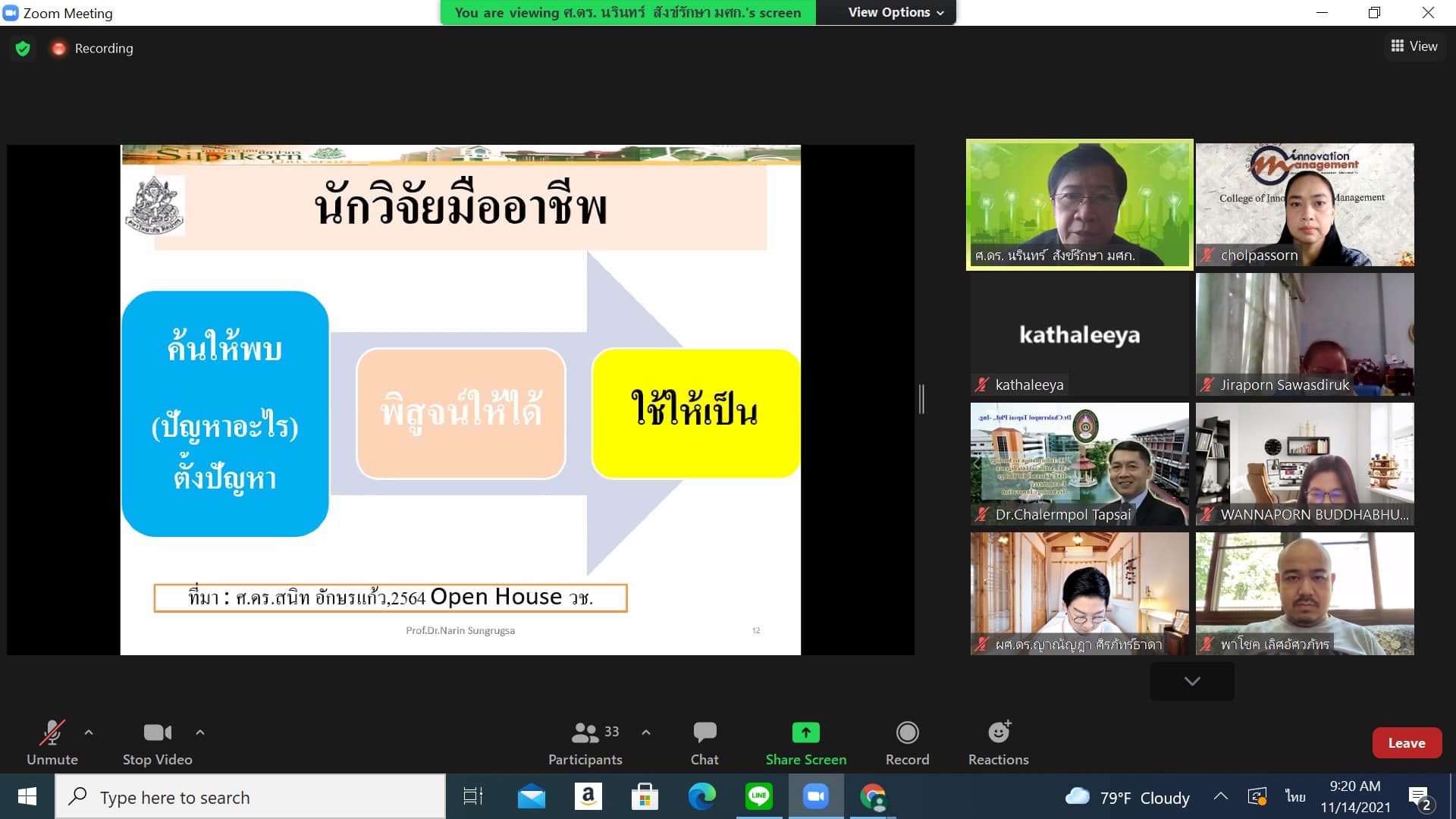Select the side panel resize handle

point(921,399)
